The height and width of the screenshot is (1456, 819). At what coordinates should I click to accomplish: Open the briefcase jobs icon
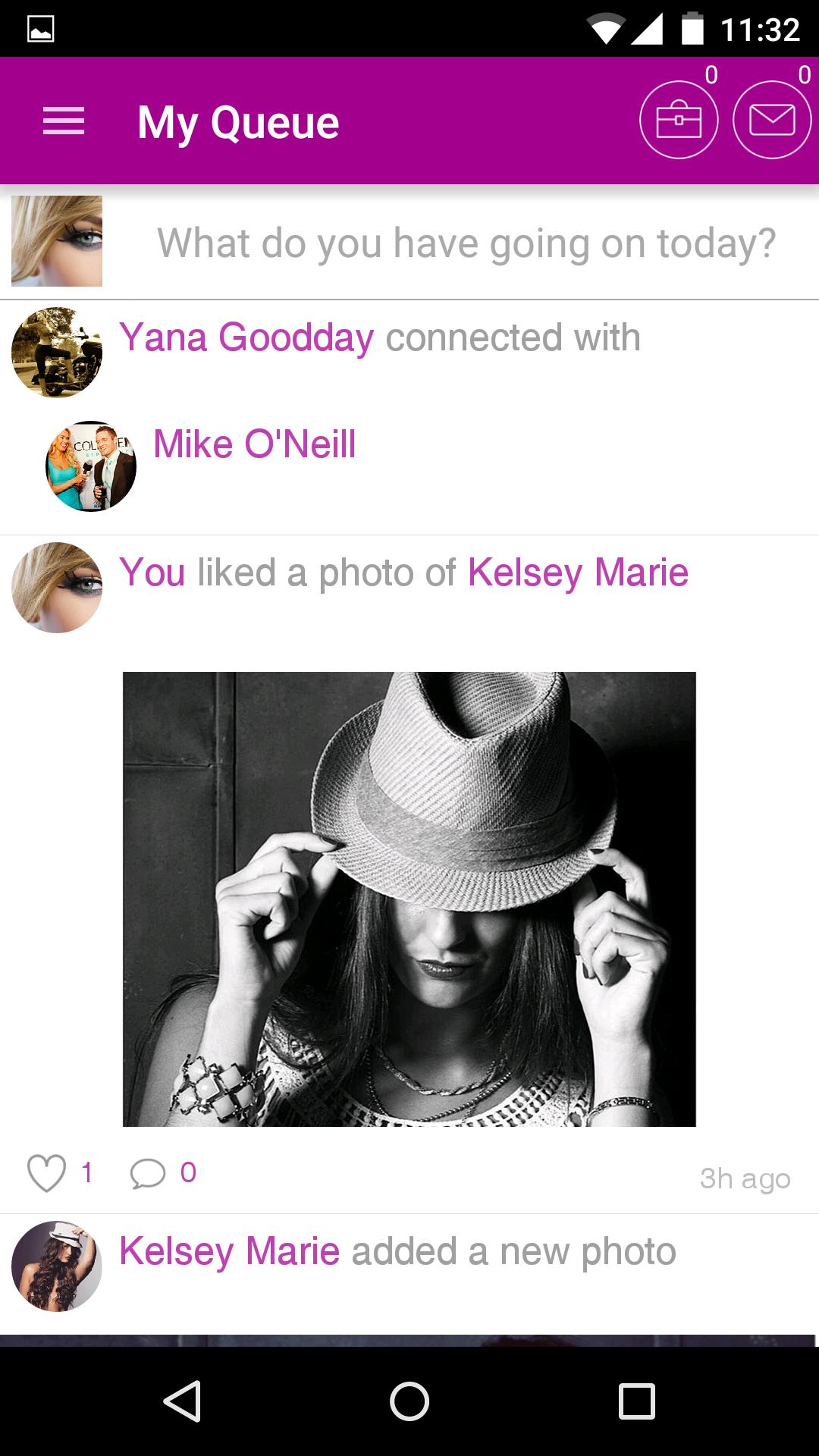click(x=678, y=120)
